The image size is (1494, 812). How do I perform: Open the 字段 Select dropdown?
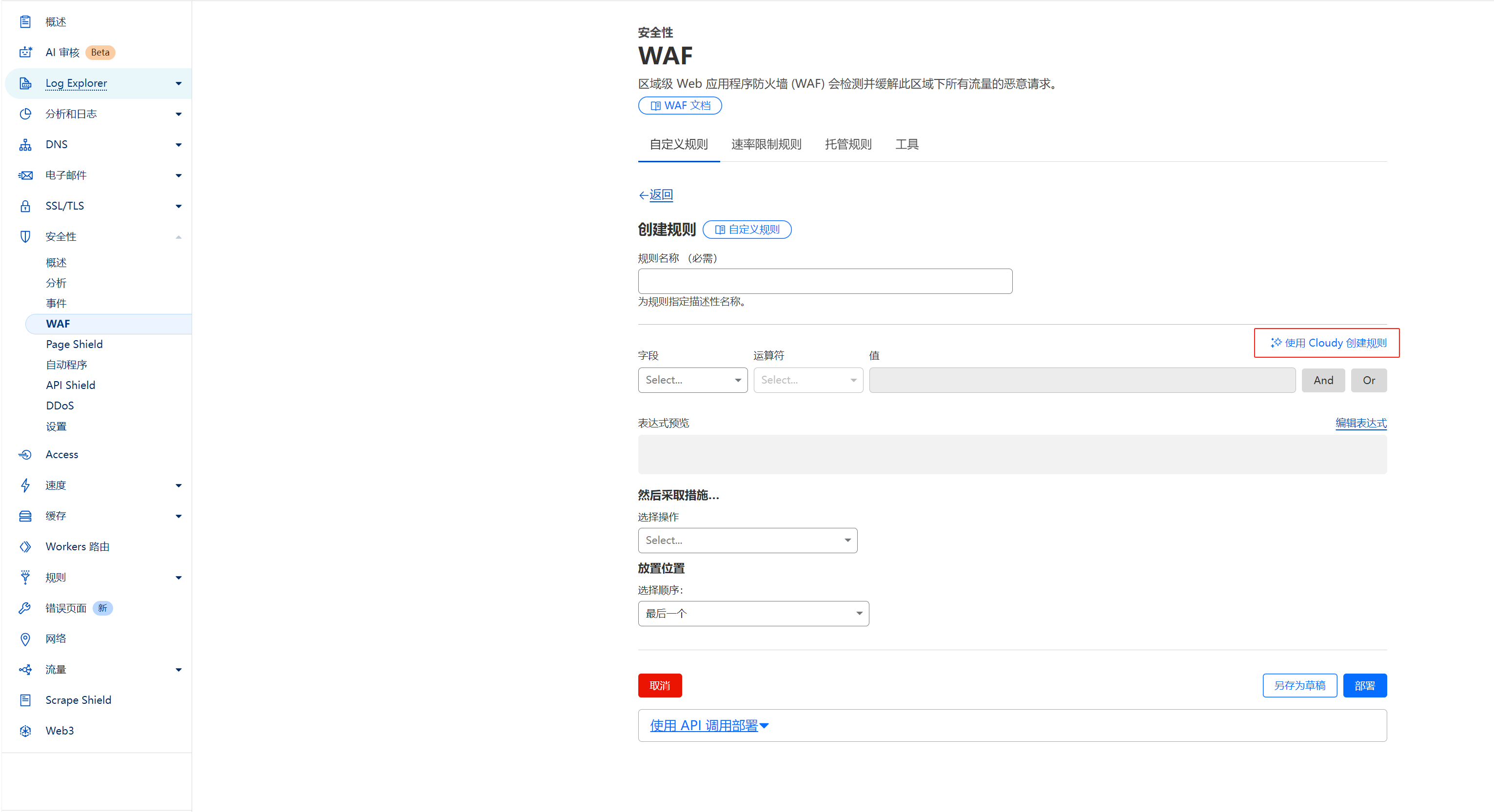(x=692, y=380)
